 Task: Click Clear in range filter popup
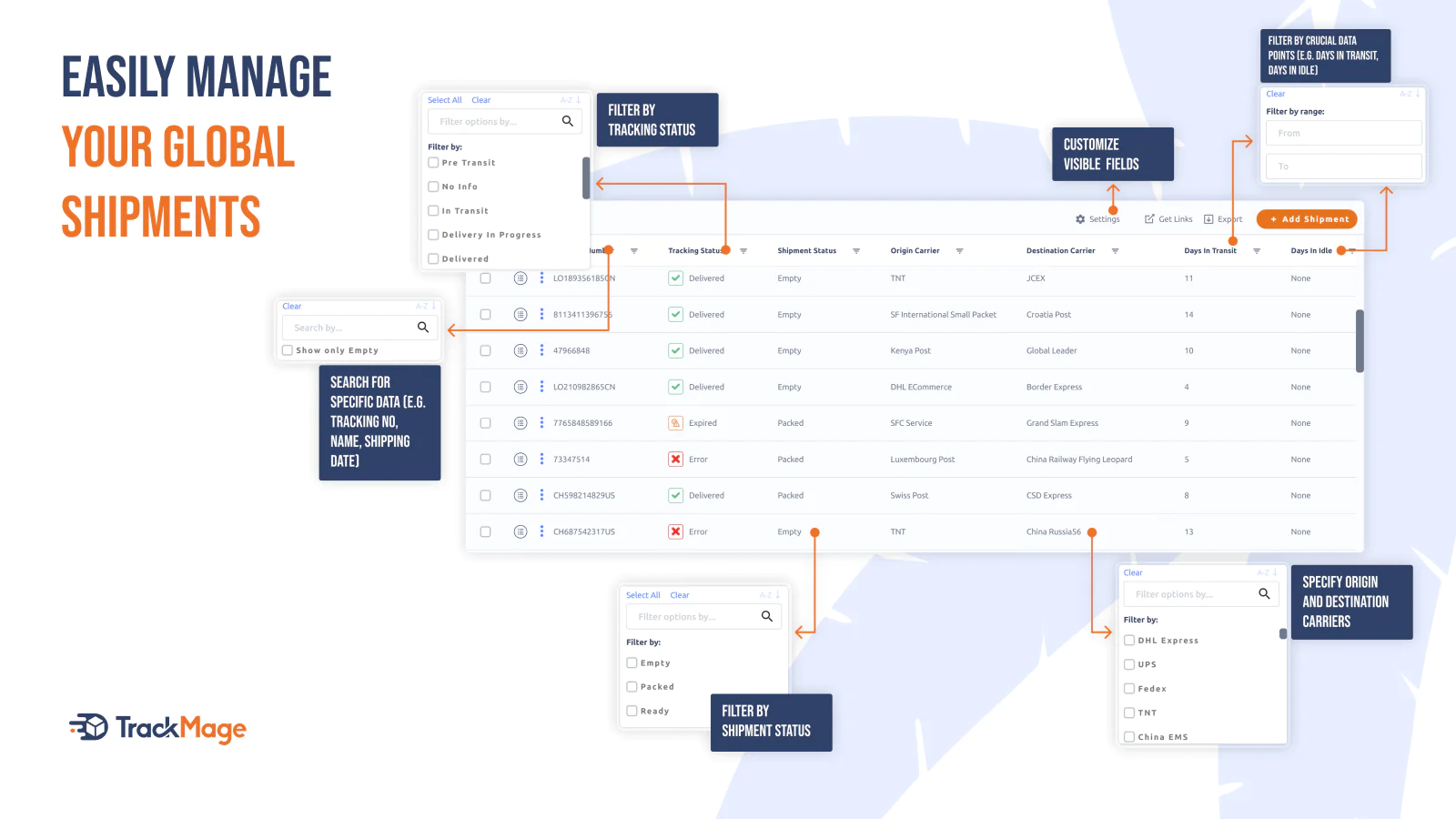click(x=1276, y=94)
